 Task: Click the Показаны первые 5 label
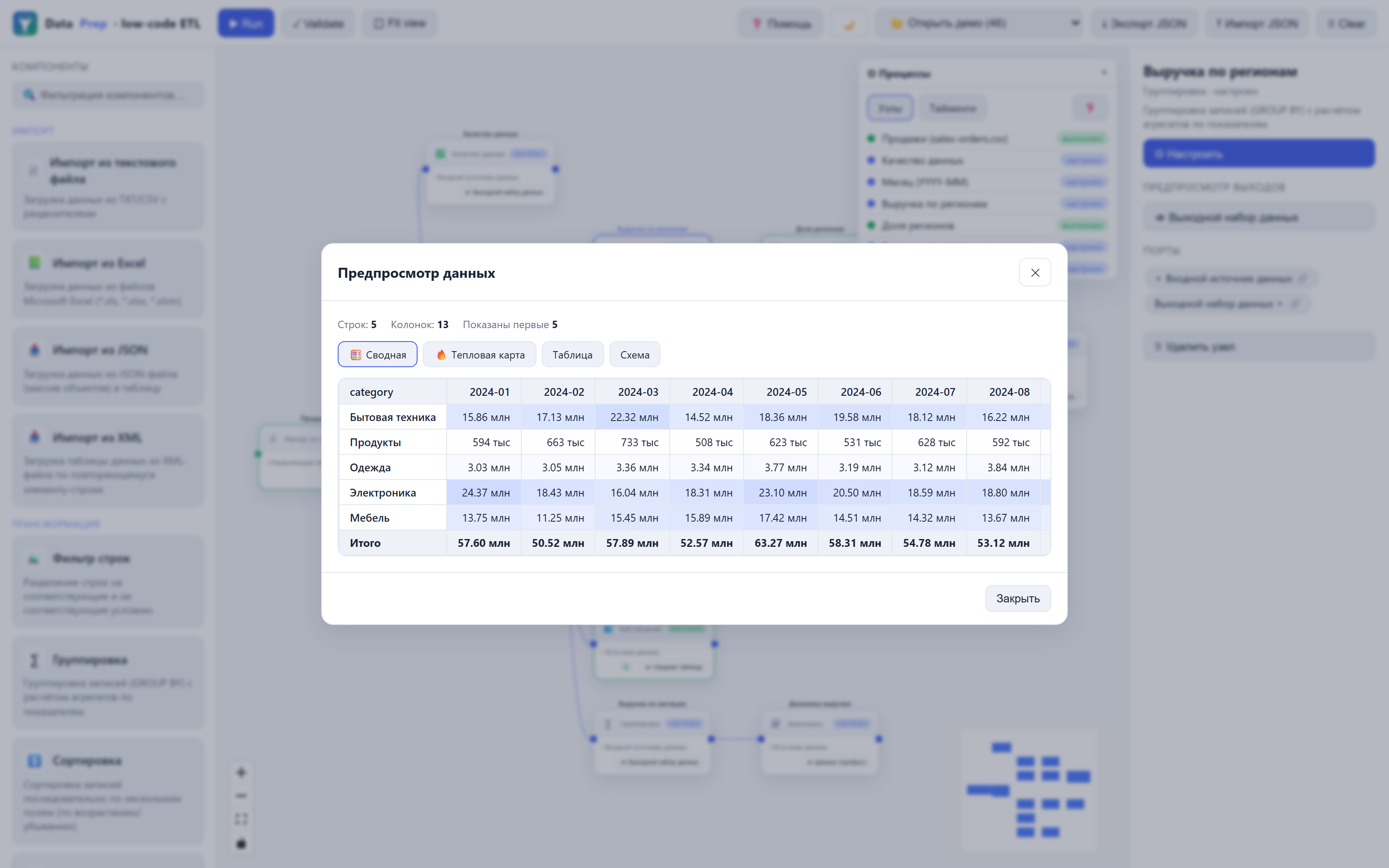click(x=510, y=324)
